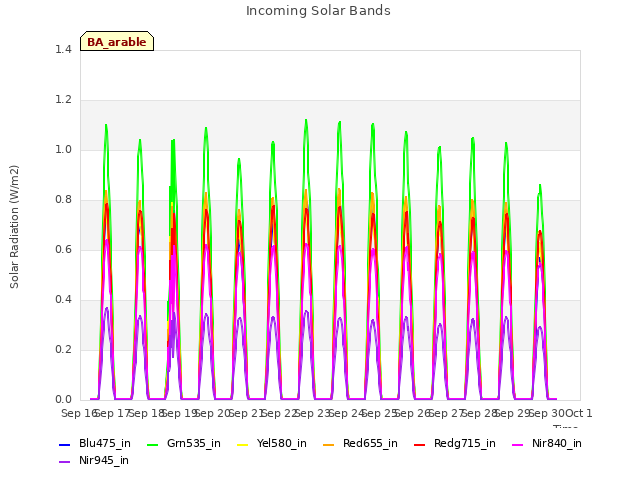Click the Oct 1 x-axis date label
The image size is (640, 480).
579,413
